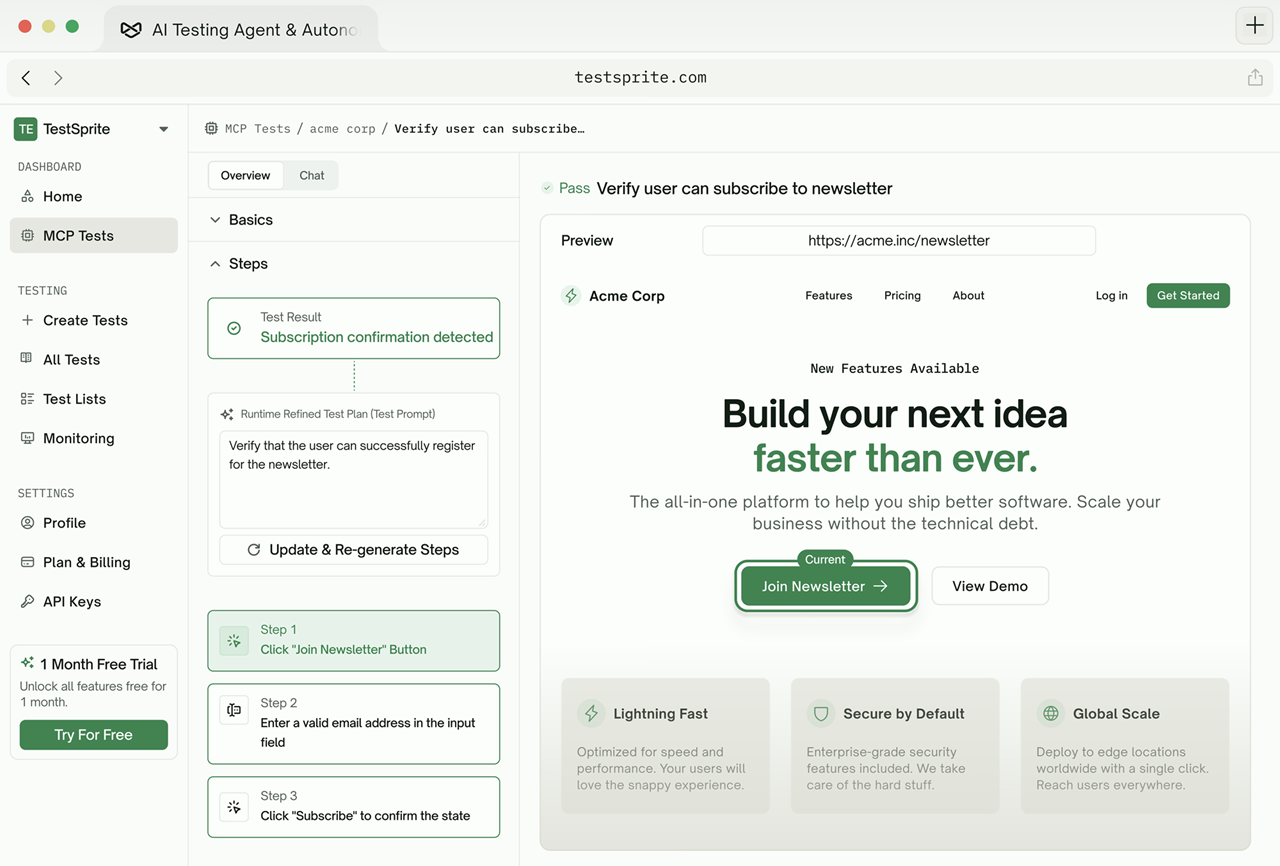
Task: Click the API Keys key icon
Action: tap(28, 601)
